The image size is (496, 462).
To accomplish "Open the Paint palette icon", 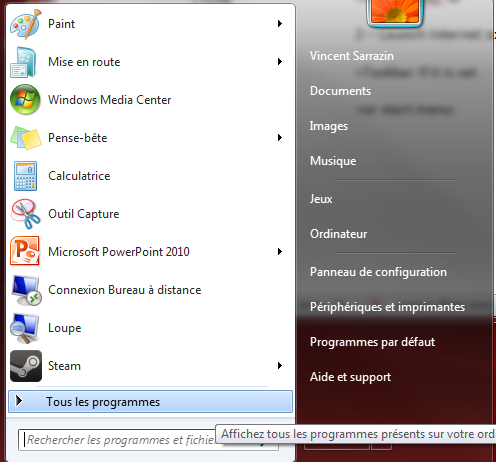I will coord(26,24).
